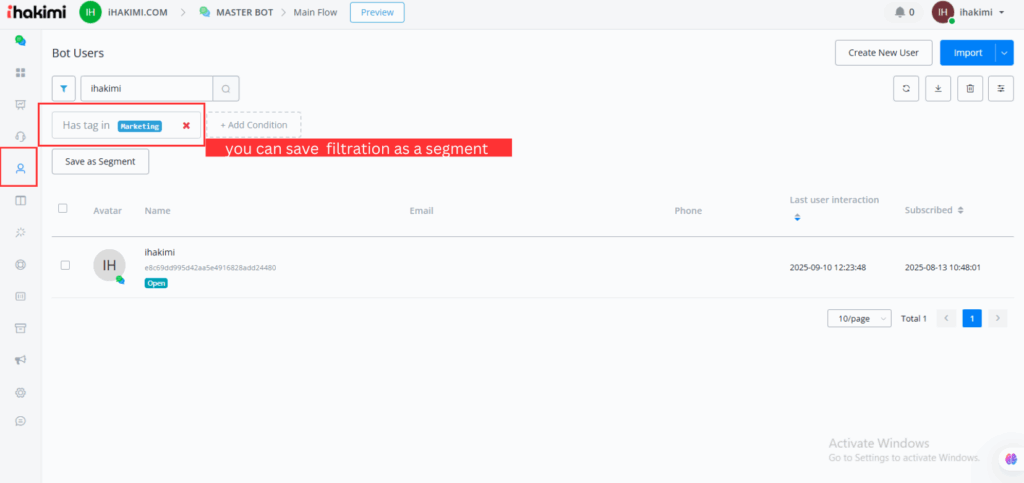This screenshot has height=483, width=1024.
Task: Click the refresh users list icon
Action: click(x=906, y=89)
